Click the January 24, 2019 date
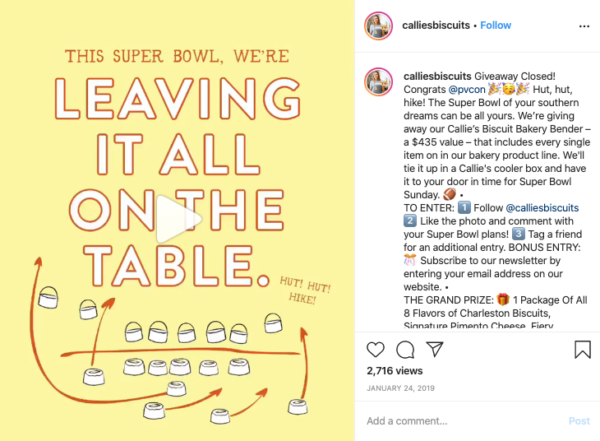Viewport: 600px width, 441px height. (x=401, y=390)
